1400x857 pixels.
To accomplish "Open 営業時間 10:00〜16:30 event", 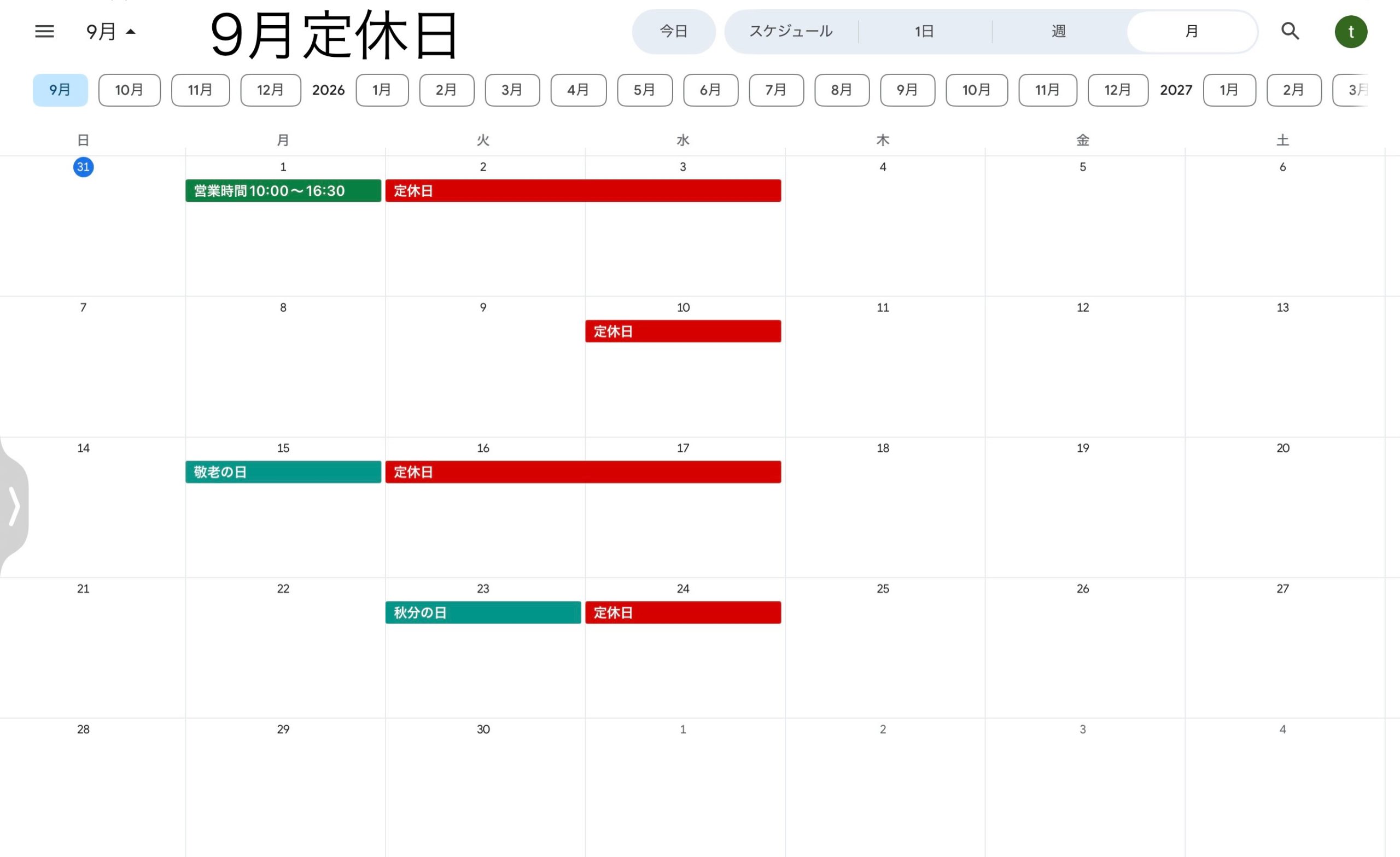I will (x=283, y=191).
